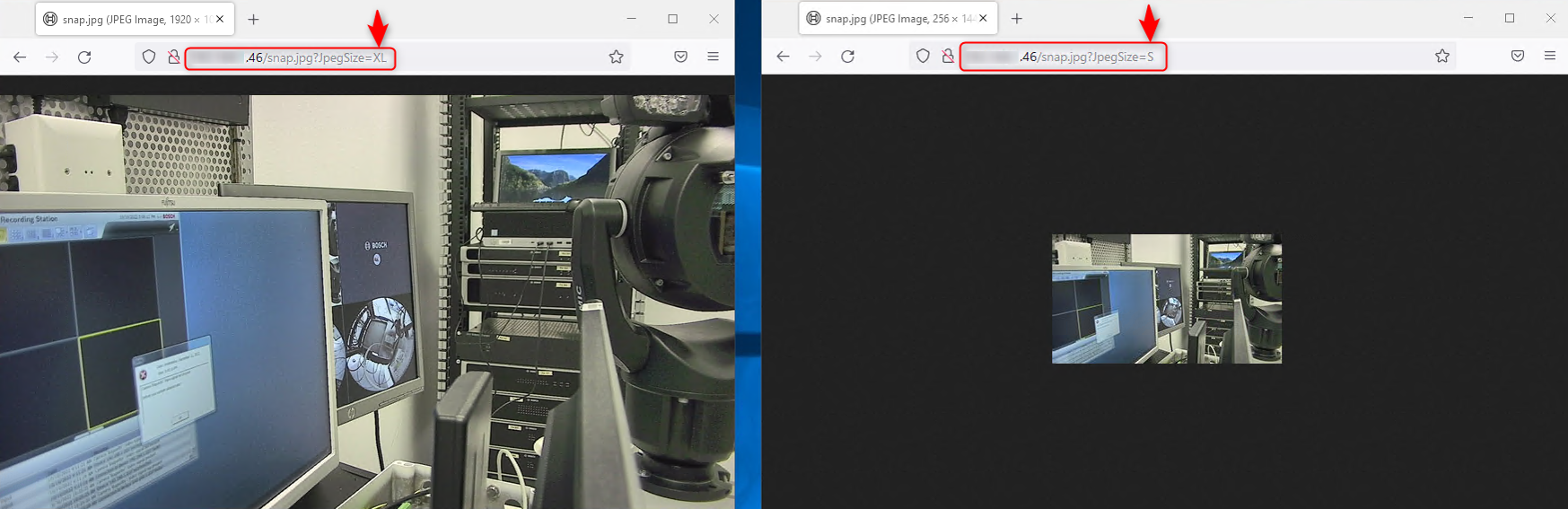Save the XL snapshot page to Pocket

680,57
